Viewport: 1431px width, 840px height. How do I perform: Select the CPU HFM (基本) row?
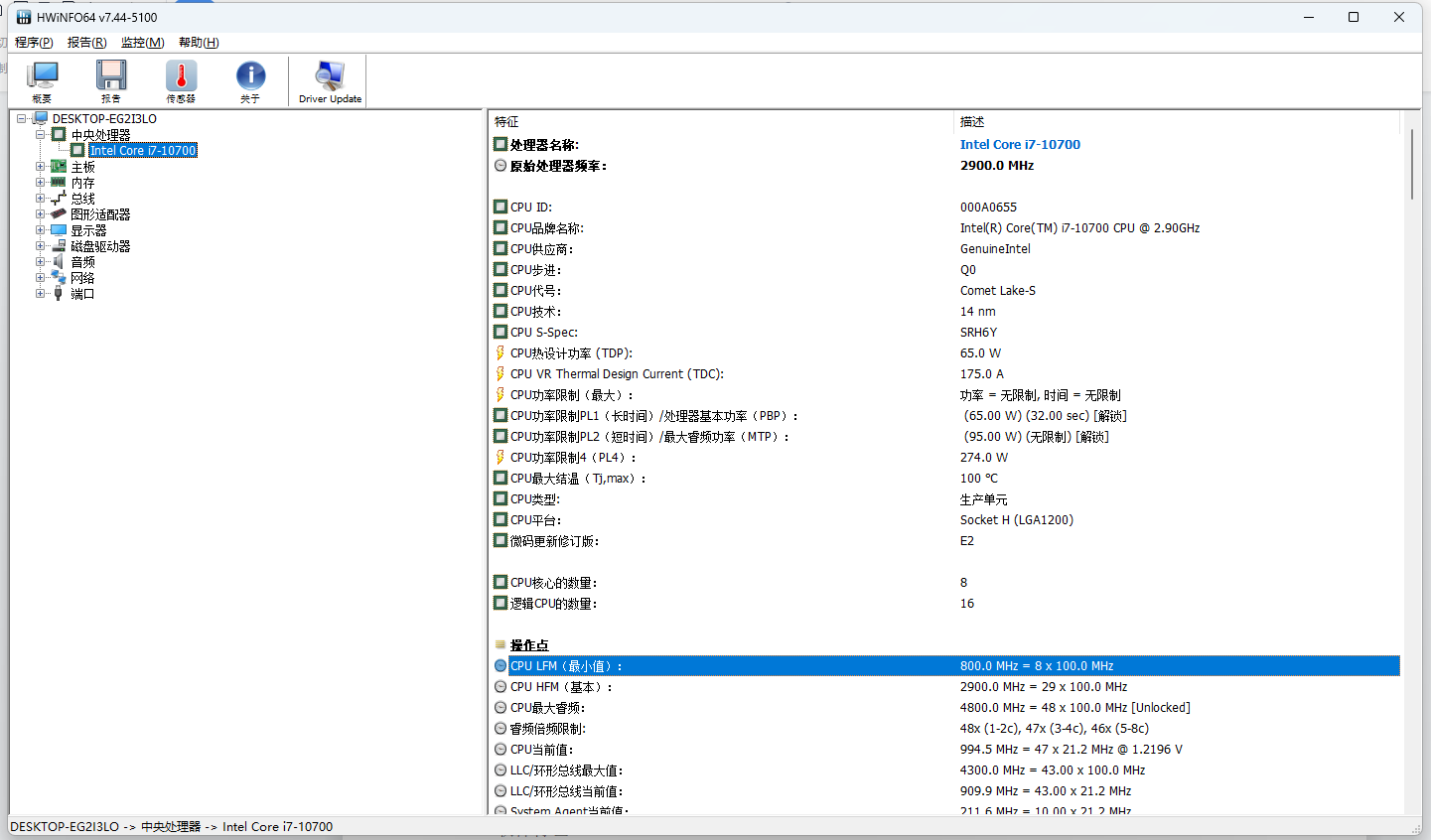[946, 687]
